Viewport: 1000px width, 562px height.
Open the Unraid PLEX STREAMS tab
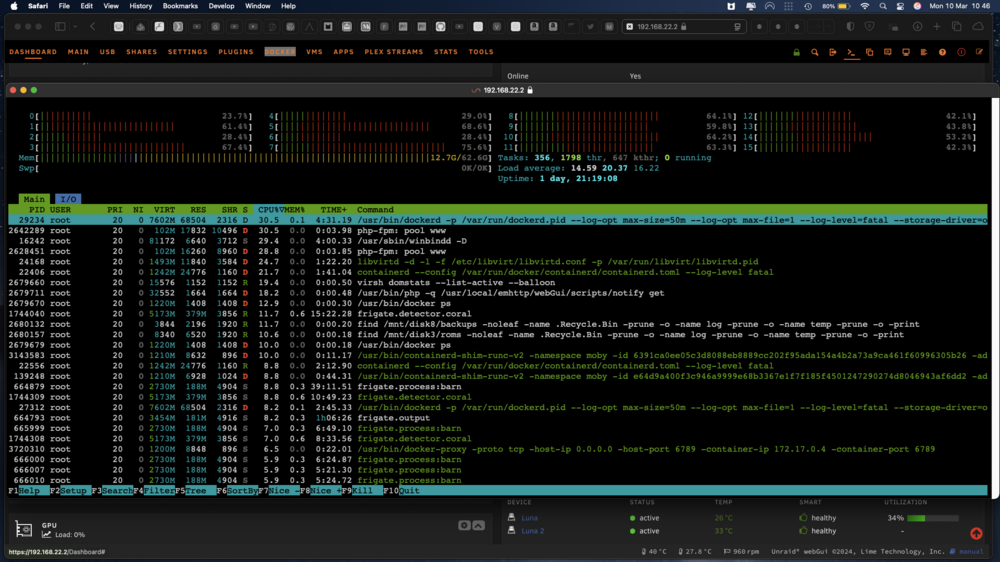pos(393,52)
